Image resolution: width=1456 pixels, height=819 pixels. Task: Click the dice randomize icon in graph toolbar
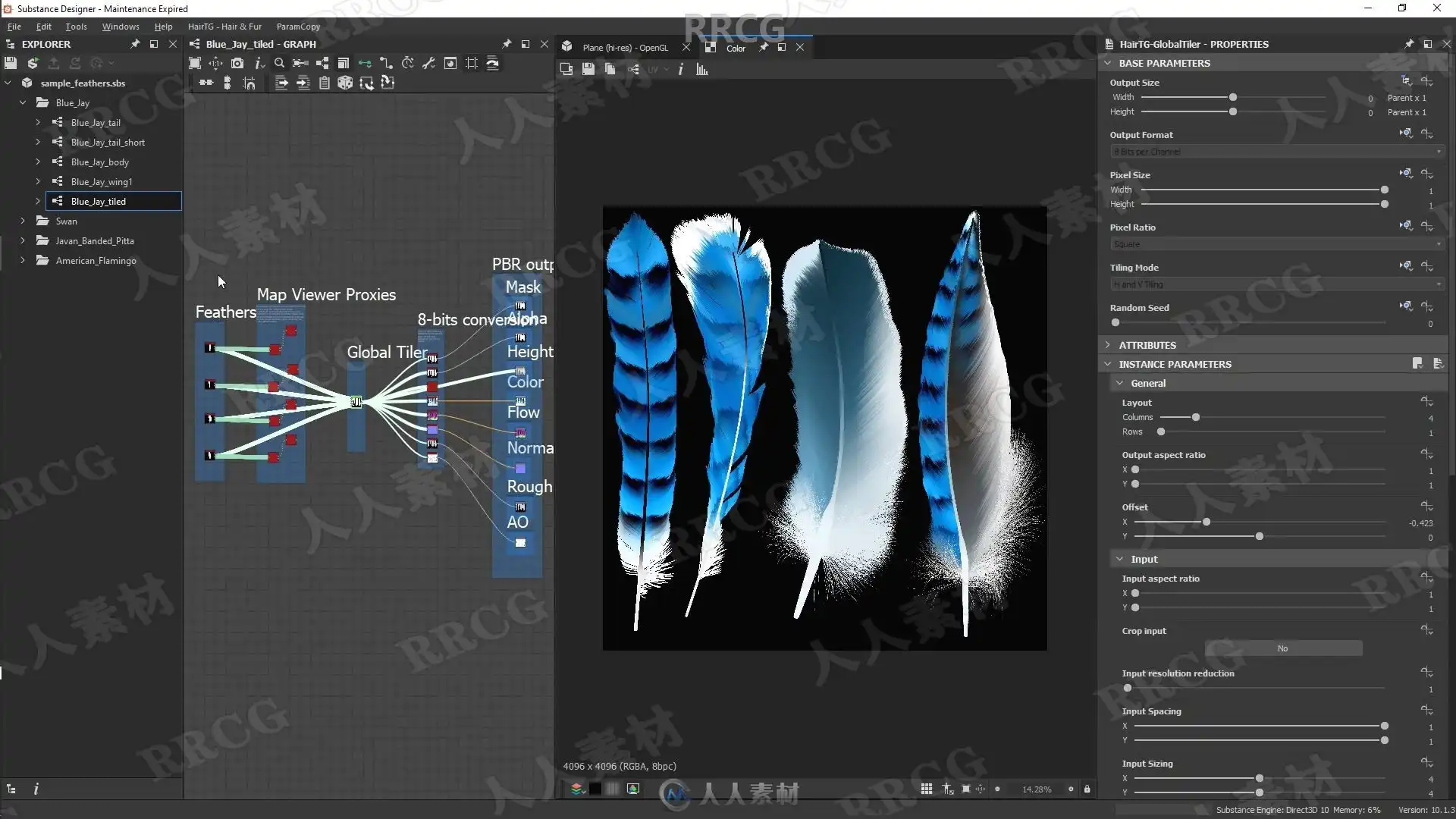[x=345, y=83]
